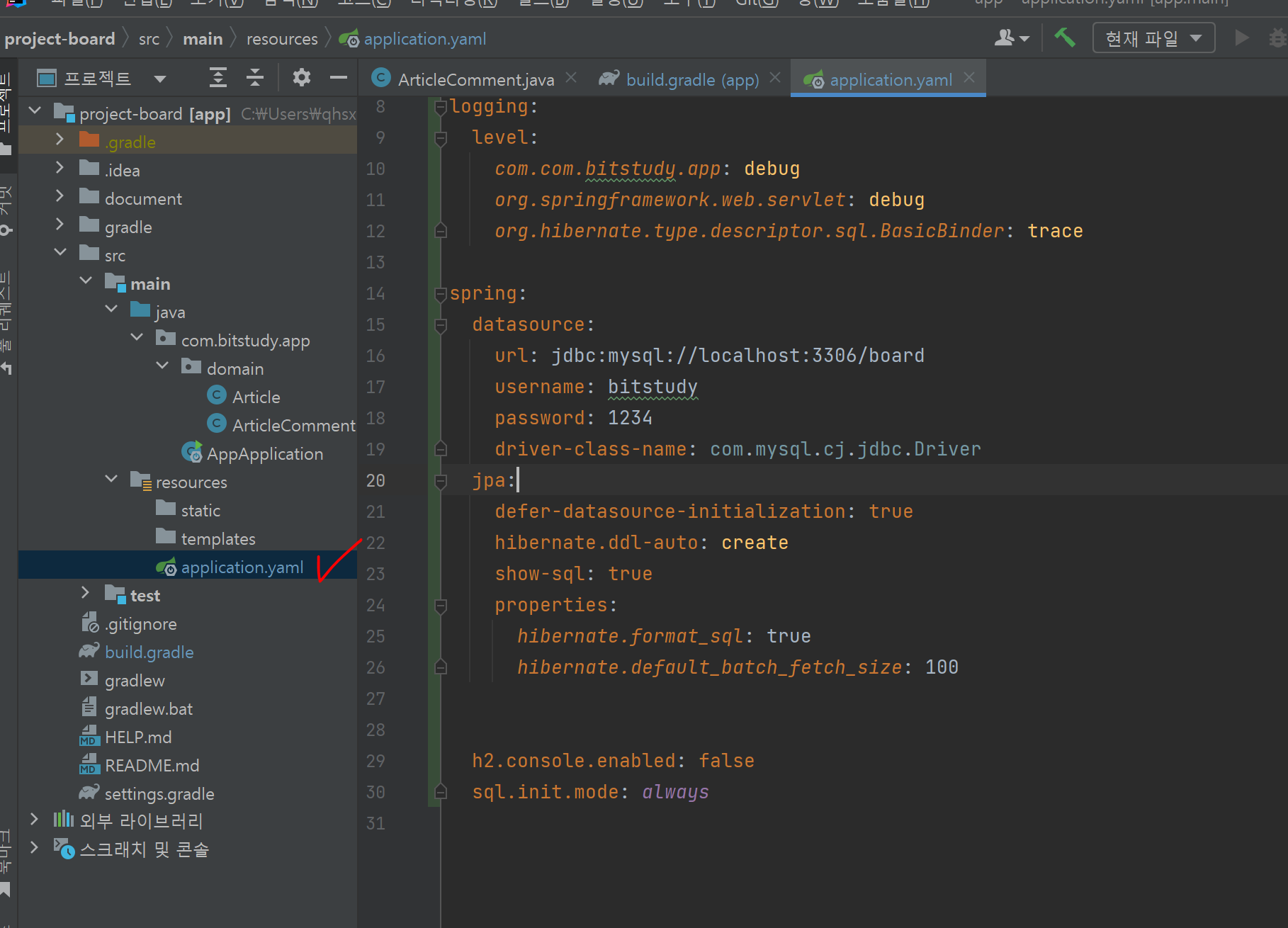Click project-board in the breadcrumb
This screenshot has height=928, width=1288.
60,39
